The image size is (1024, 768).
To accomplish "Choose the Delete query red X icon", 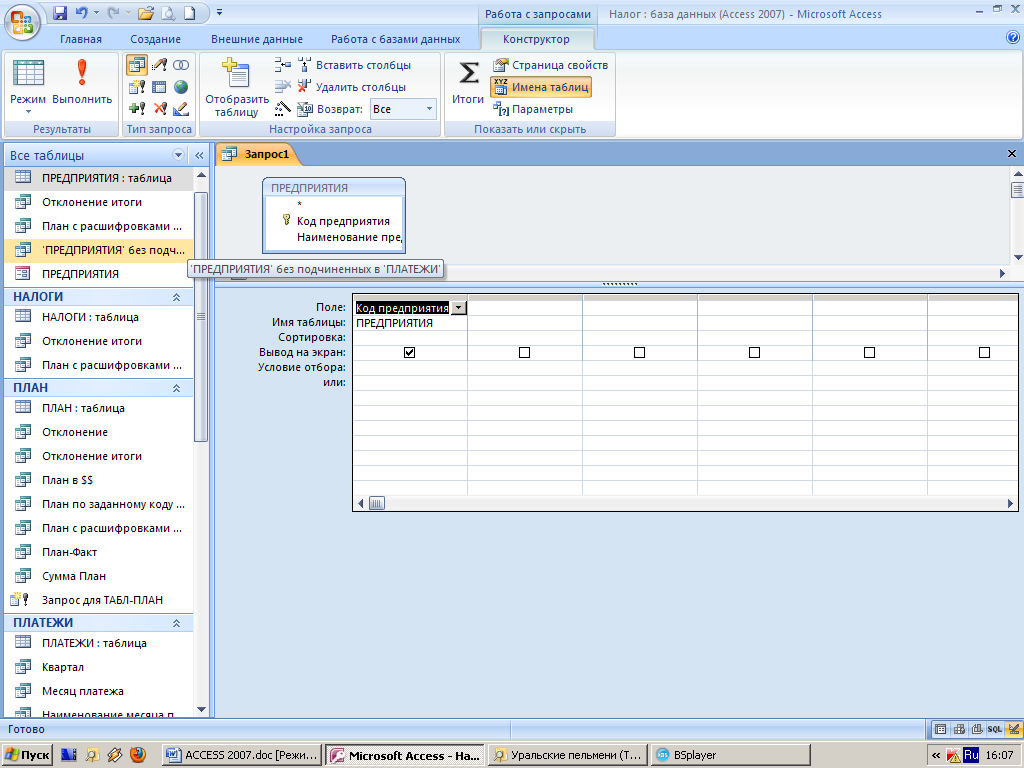I will pos(159,108).
